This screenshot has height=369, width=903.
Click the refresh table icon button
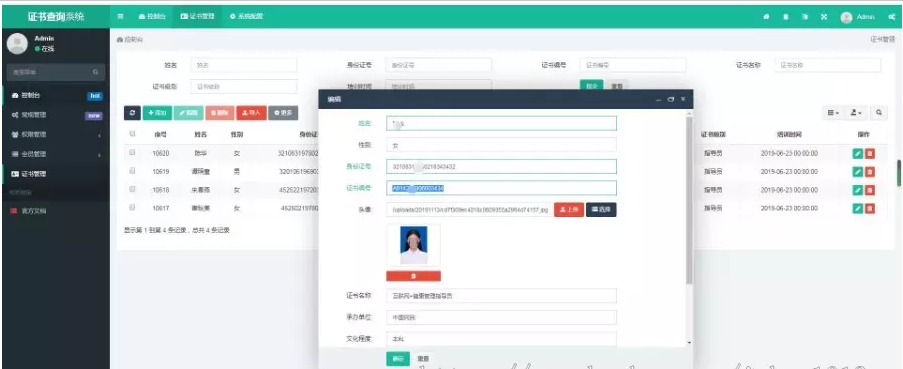click(132, 113)
